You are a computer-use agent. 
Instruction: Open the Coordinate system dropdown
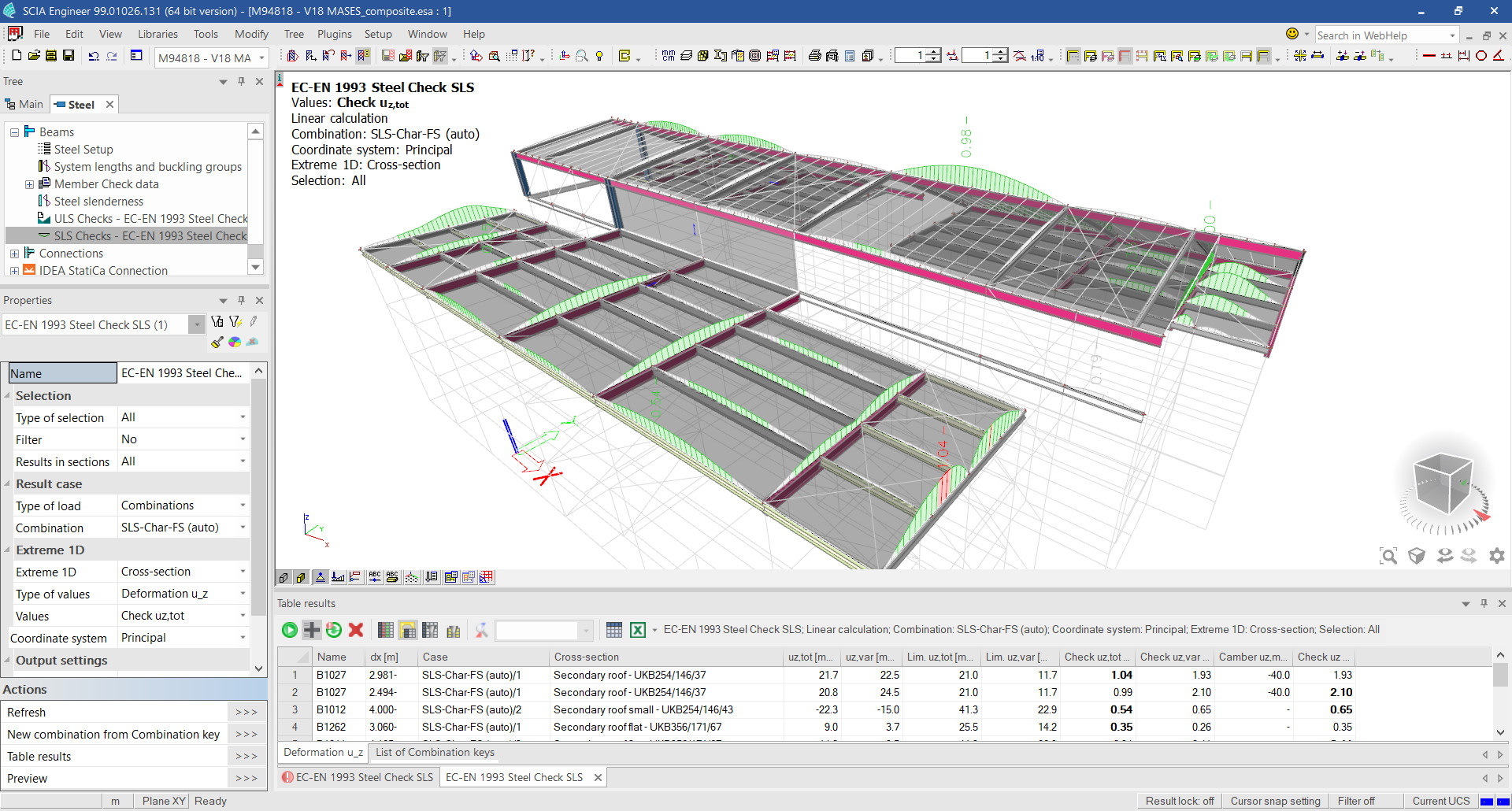(x=243, y=638)
